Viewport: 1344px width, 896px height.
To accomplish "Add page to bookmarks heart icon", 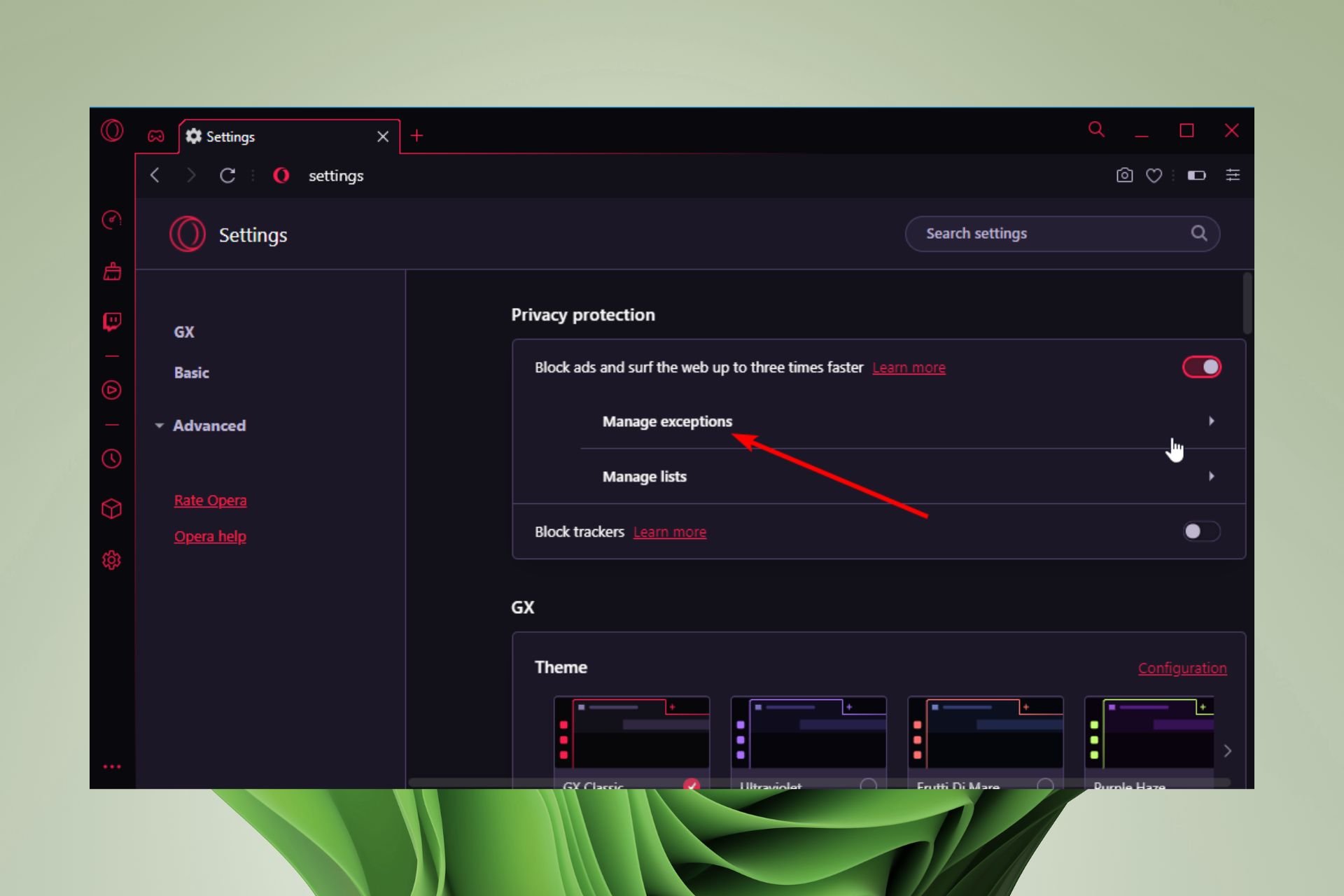I will tap(1154, 175).
